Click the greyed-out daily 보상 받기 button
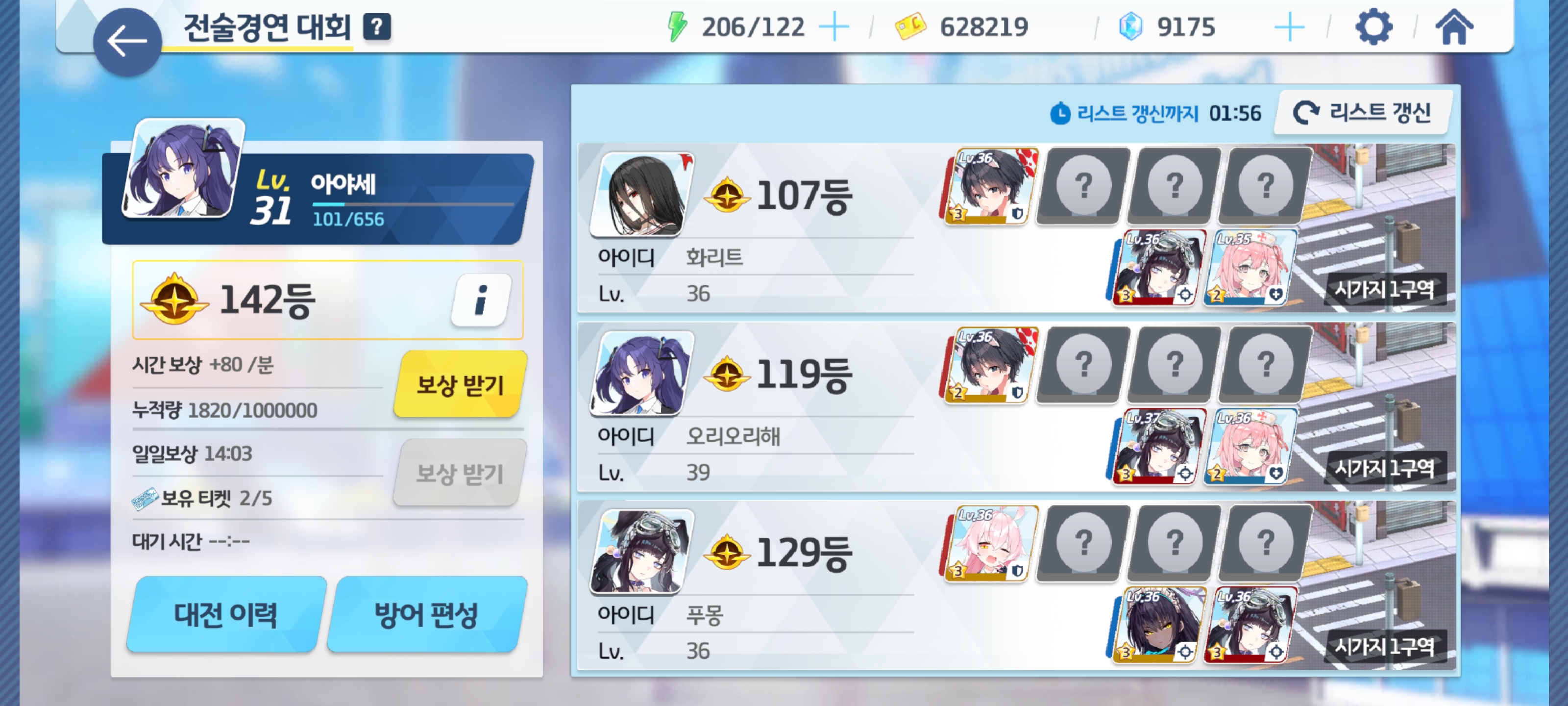This screenshot has width=1568, height=706. tap(460, 473)
